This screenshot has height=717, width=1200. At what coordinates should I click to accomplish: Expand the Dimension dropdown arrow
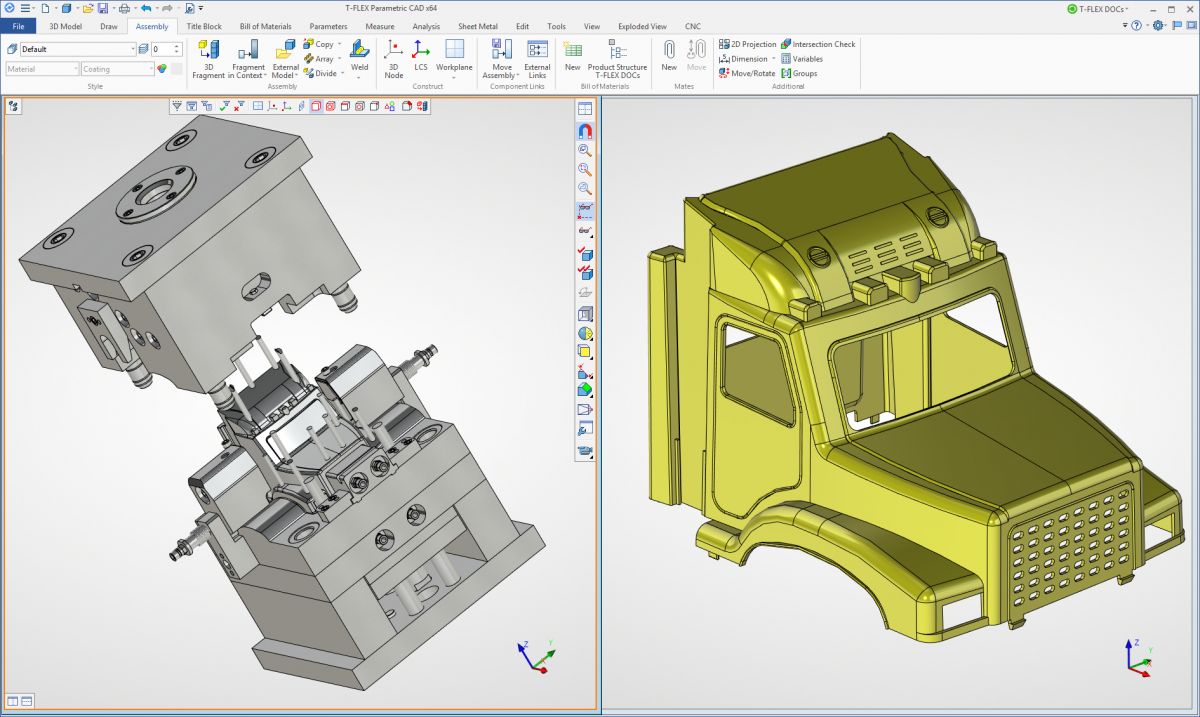[774, 59]
